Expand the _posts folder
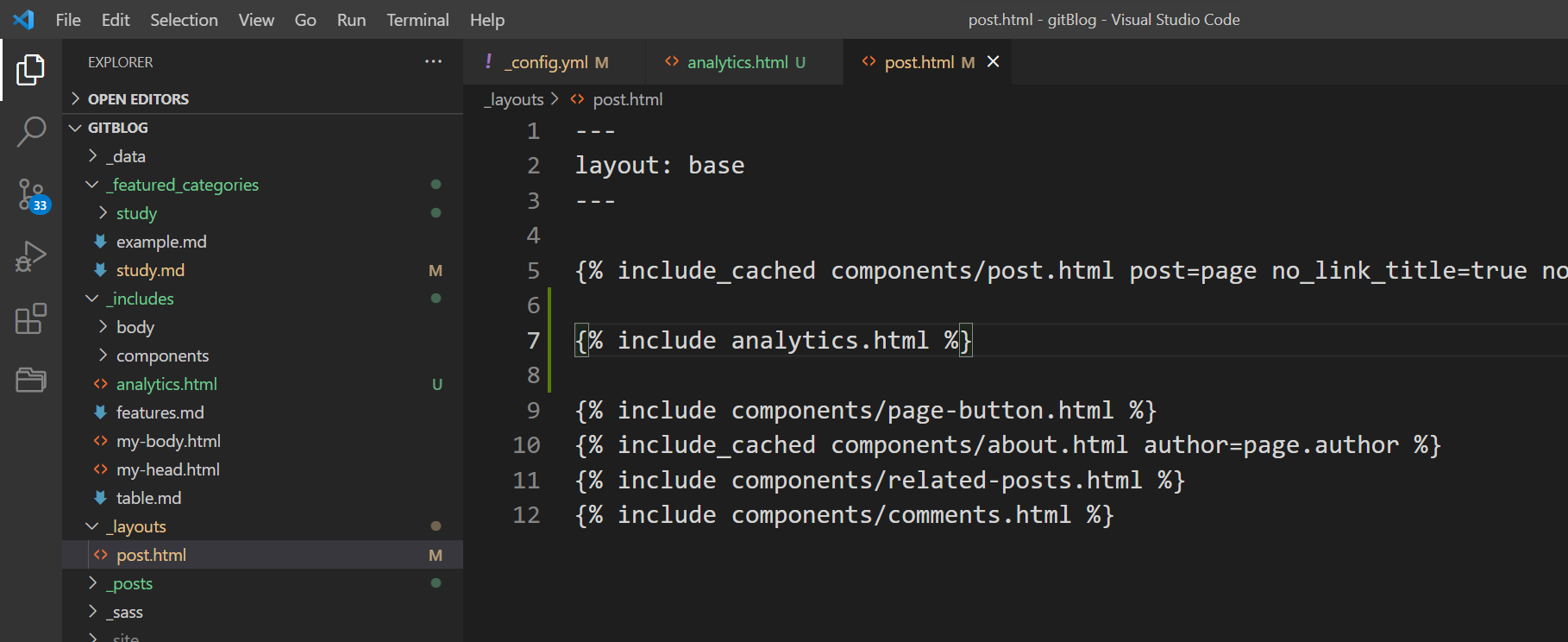The width and height of the screenshot is (1568, 642). point(93,583)
